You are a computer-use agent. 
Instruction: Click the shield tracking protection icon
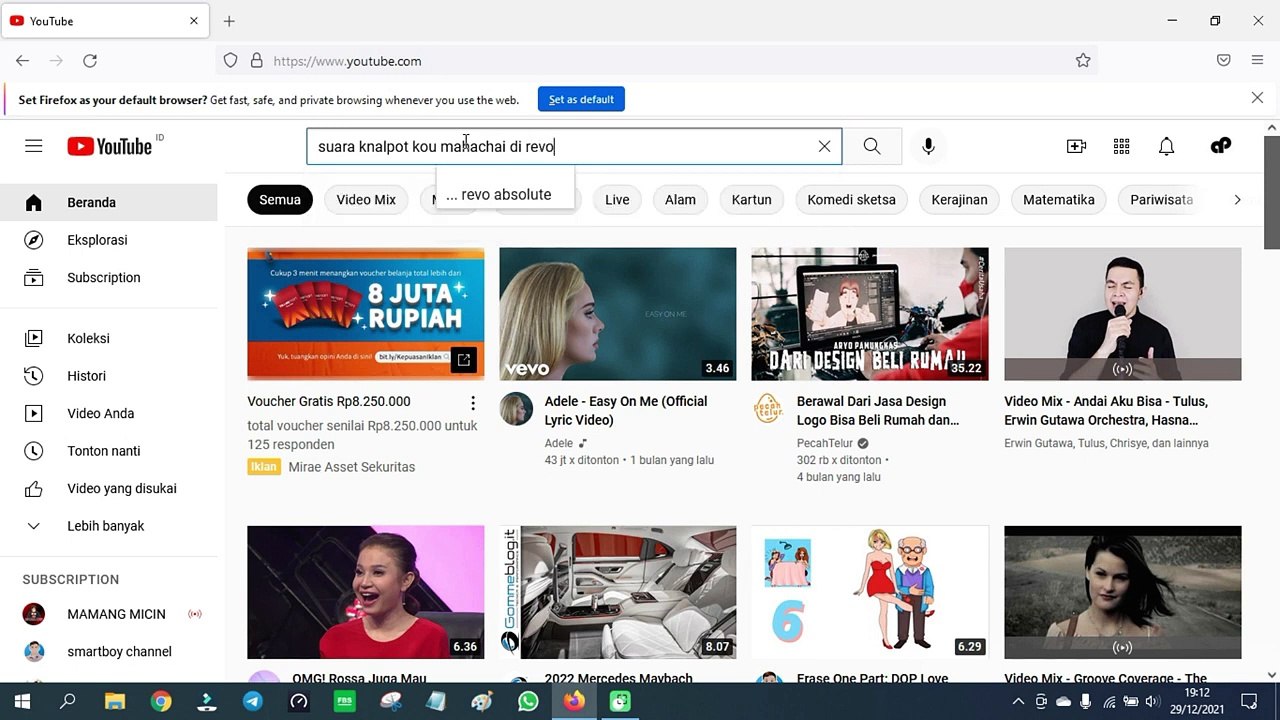231,61
